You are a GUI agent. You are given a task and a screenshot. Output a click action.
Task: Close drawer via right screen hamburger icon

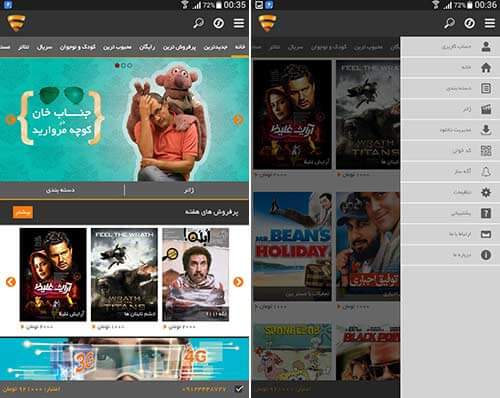pos(490,23)
